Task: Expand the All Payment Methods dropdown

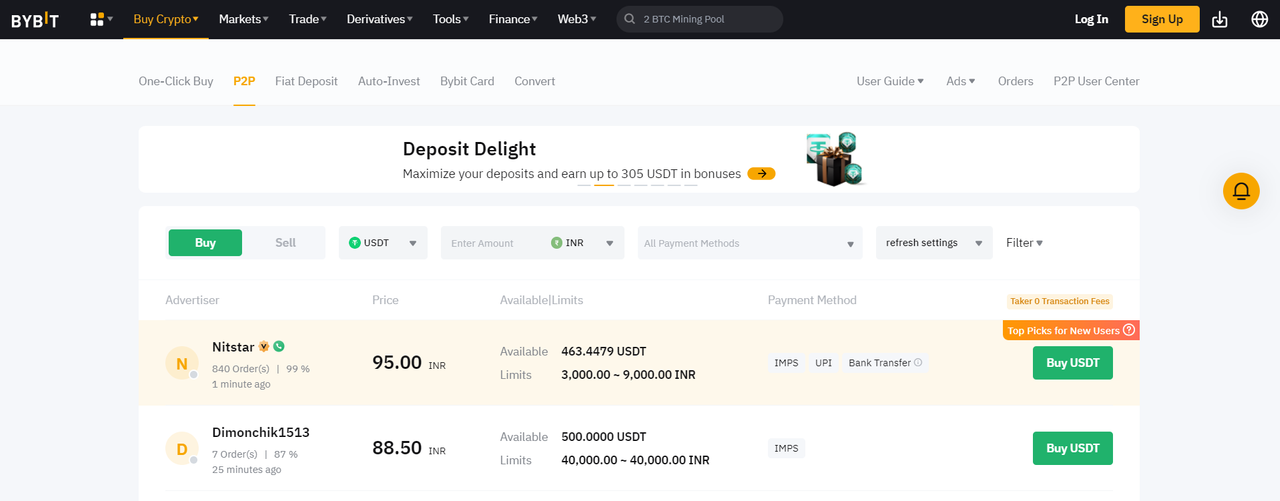Action: point(750,243)
